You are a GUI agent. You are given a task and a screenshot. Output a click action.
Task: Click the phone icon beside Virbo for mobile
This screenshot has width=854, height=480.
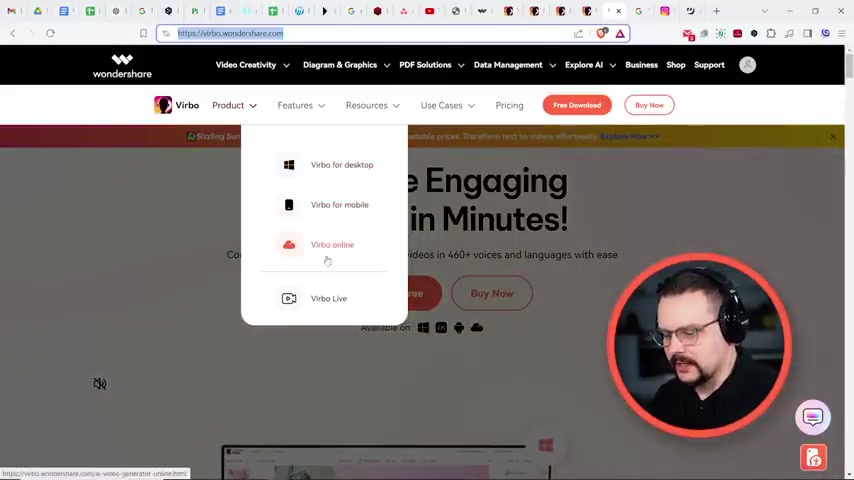tap(289, 205)
